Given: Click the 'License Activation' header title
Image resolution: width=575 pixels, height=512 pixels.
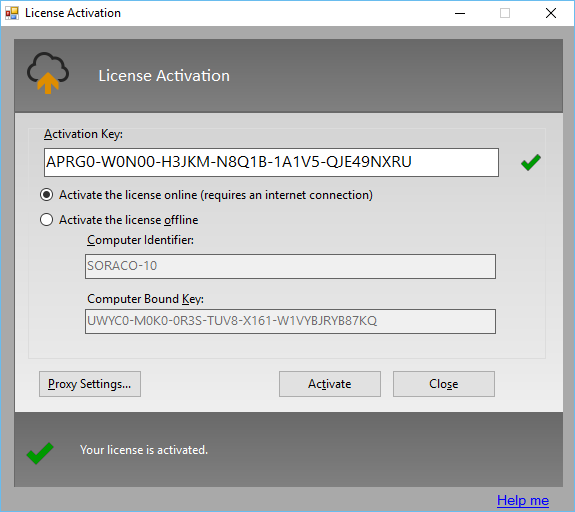Looking at the screenshot, I should 164,76.
